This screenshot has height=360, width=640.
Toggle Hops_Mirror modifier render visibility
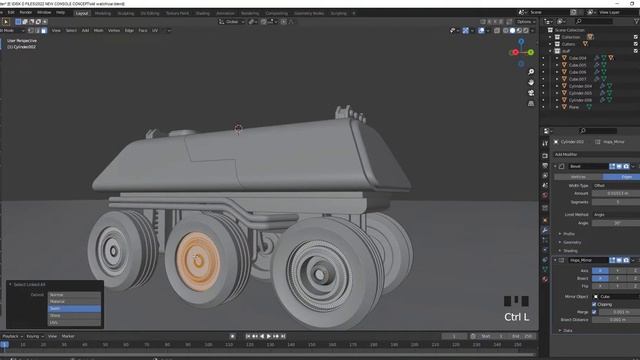pos(626,260)
